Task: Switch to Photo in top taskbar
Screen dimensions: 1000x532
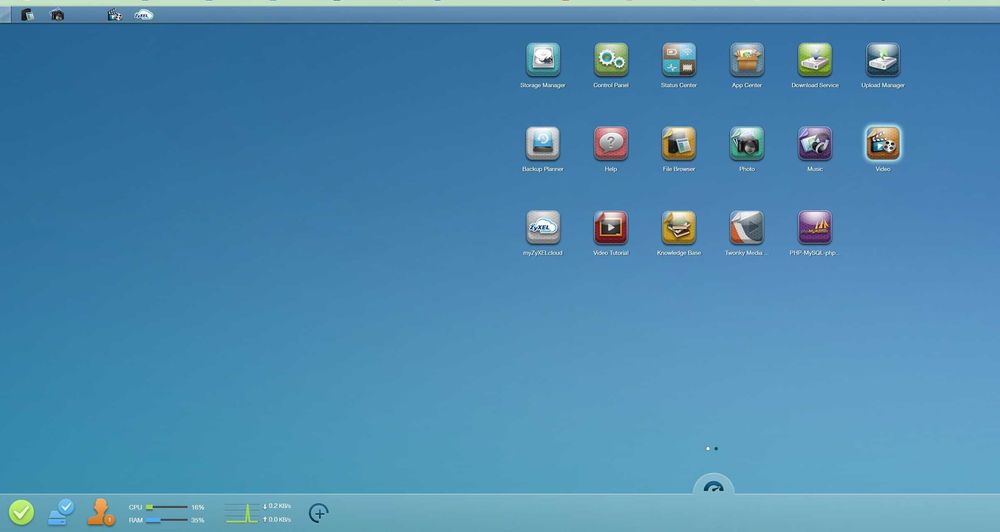Action: point(57,15)
